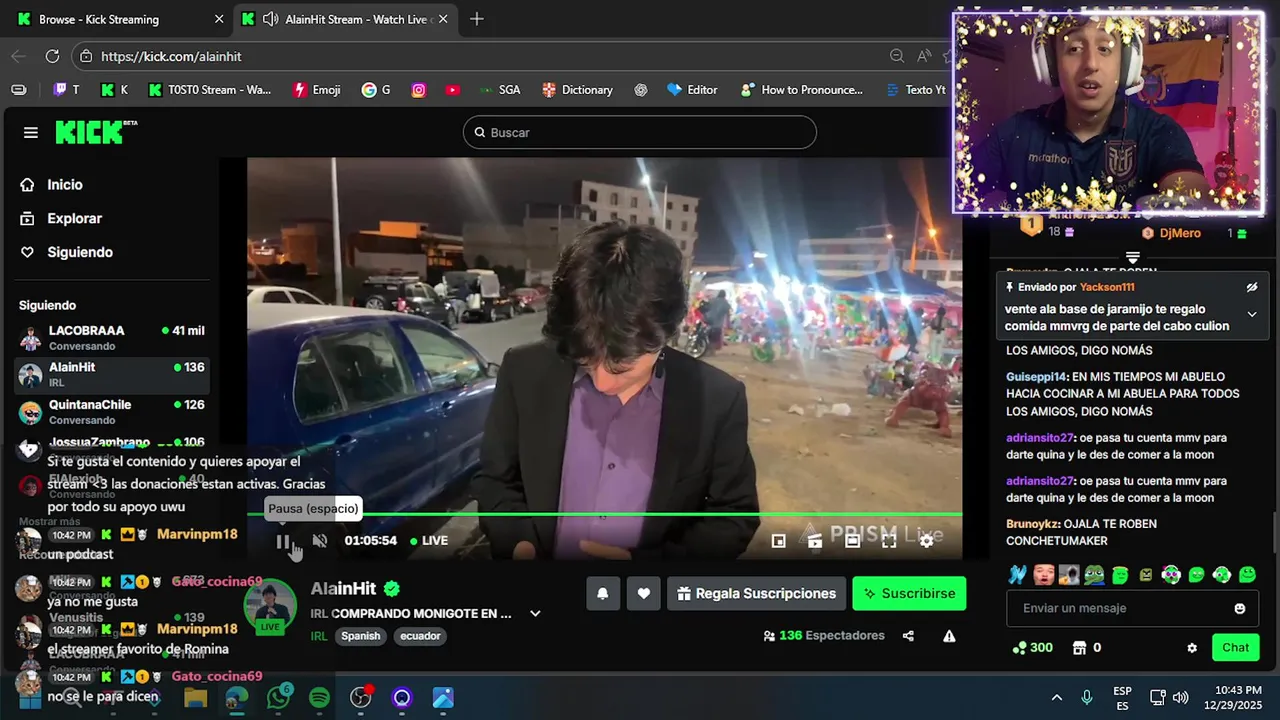Viewport: 1280px width, 720px height.
Task: Open the video player settings gear
Action: 926,541
